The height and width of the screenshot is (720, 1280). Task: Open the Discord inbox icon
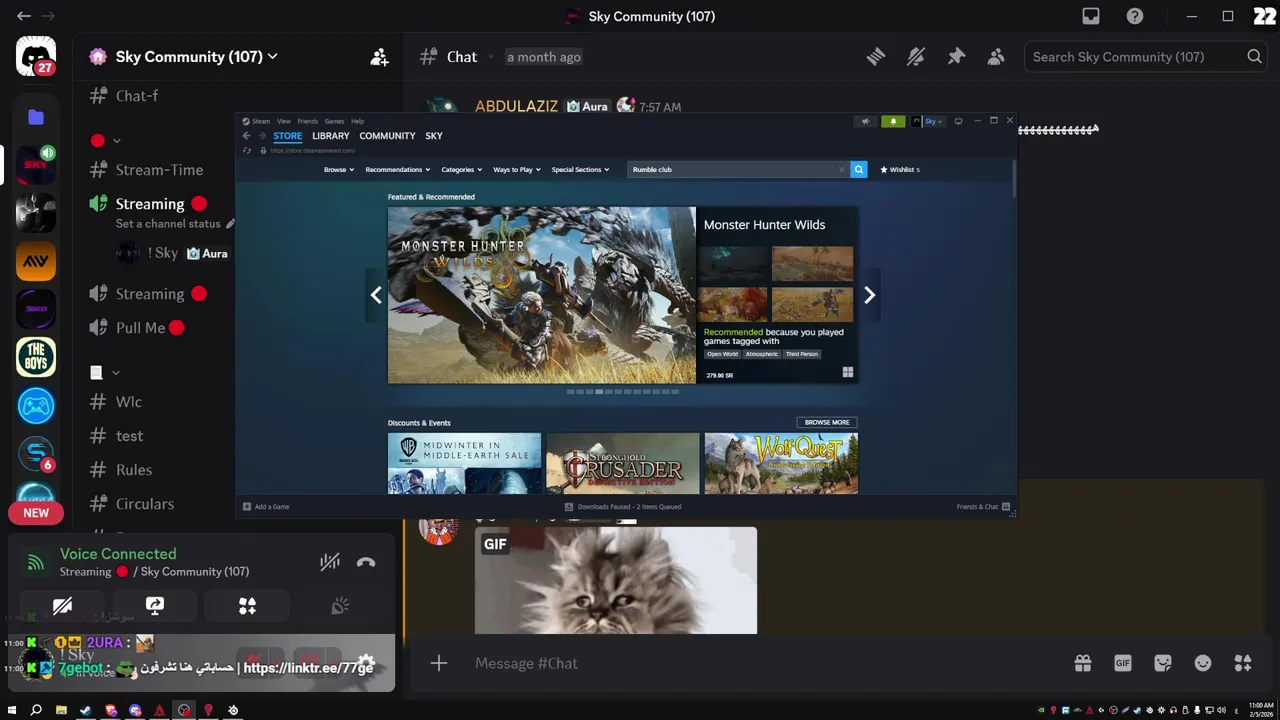1091,16
